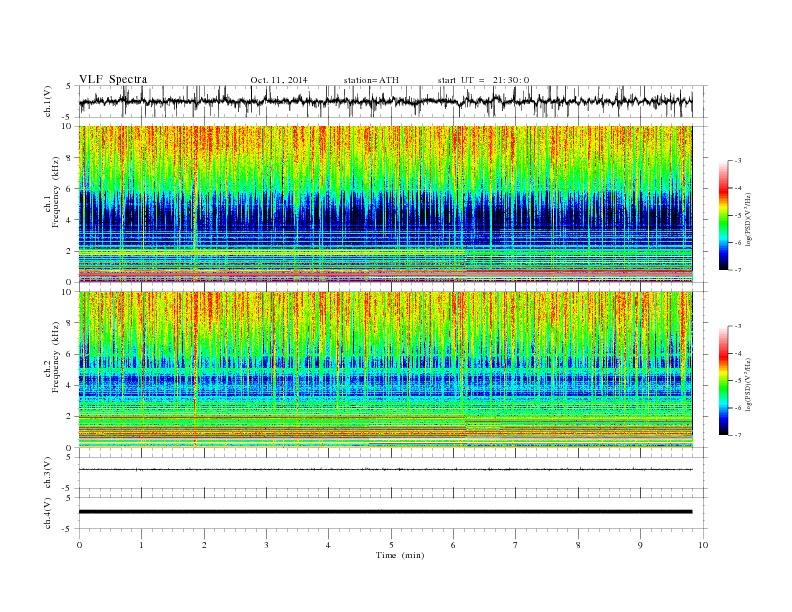
Task: Click the 9 tick on the Time axis
Action: pos(640,545)
